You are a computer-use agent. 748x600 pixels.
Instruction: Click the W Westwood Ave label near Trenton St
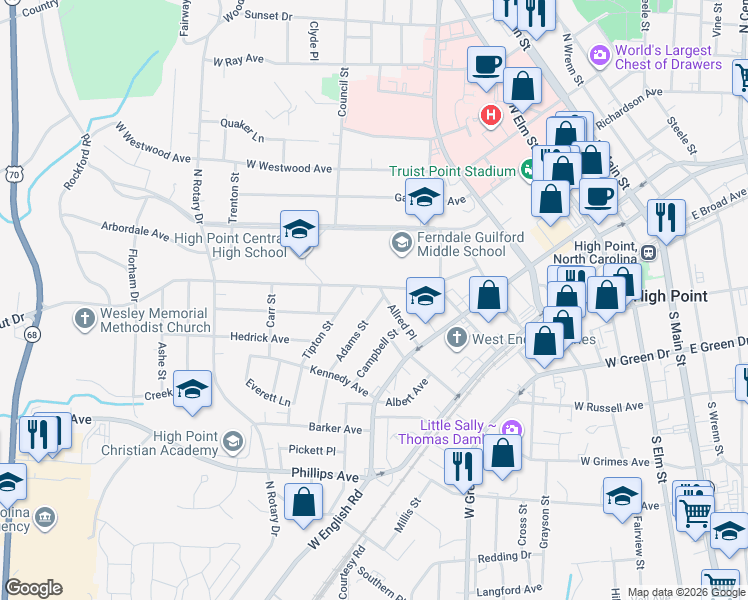[289, 167]
